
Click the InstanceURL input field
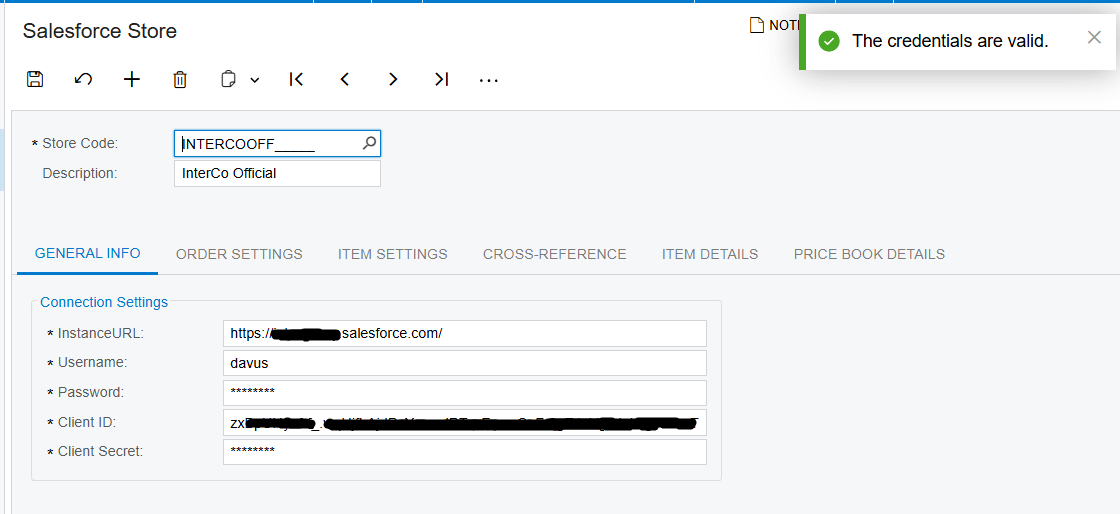tap(464, 333)
